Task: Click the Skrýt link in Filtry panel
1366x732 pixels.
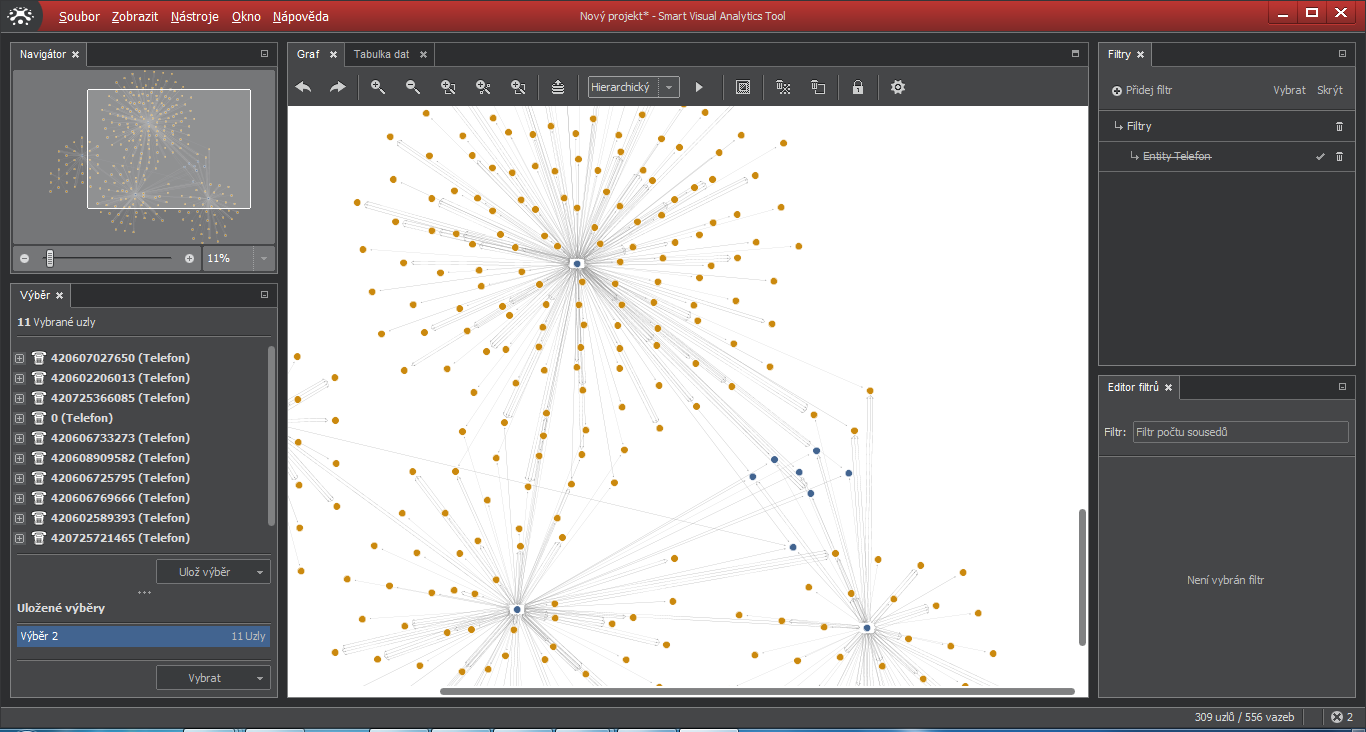Action: (1329, 90)
